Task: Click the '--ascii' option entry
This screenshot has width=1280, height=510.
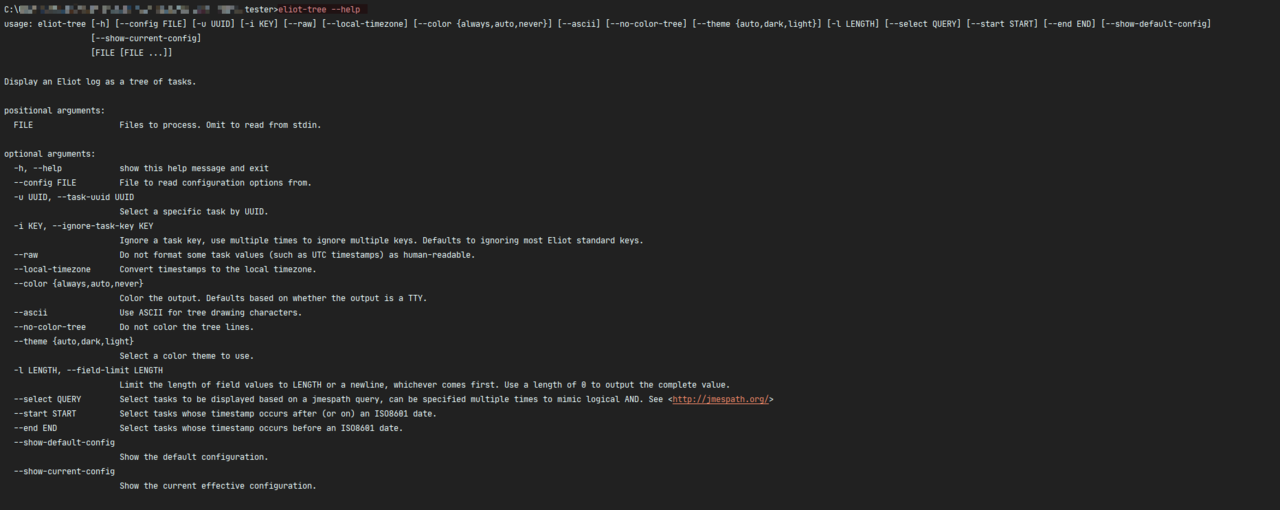Action: click(31, 312)
